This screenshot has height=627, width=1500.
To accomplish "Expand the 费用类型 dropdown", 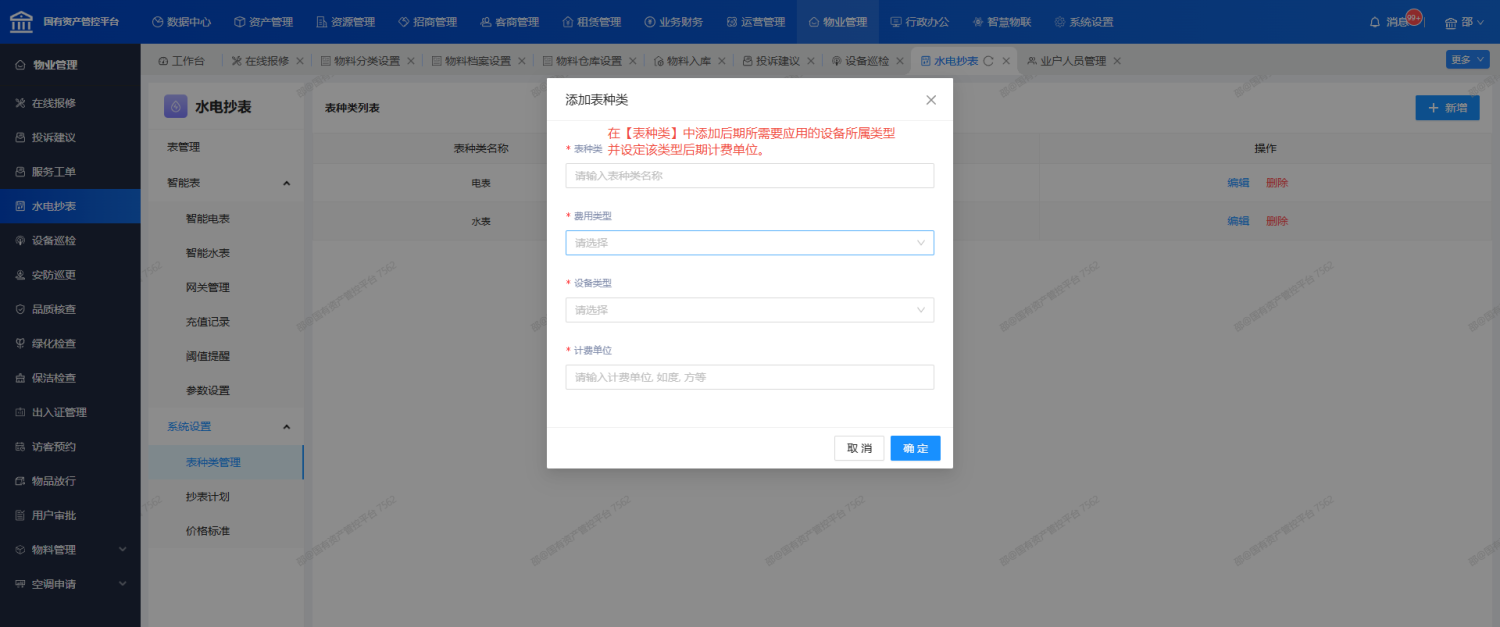I will pos(750,243).
